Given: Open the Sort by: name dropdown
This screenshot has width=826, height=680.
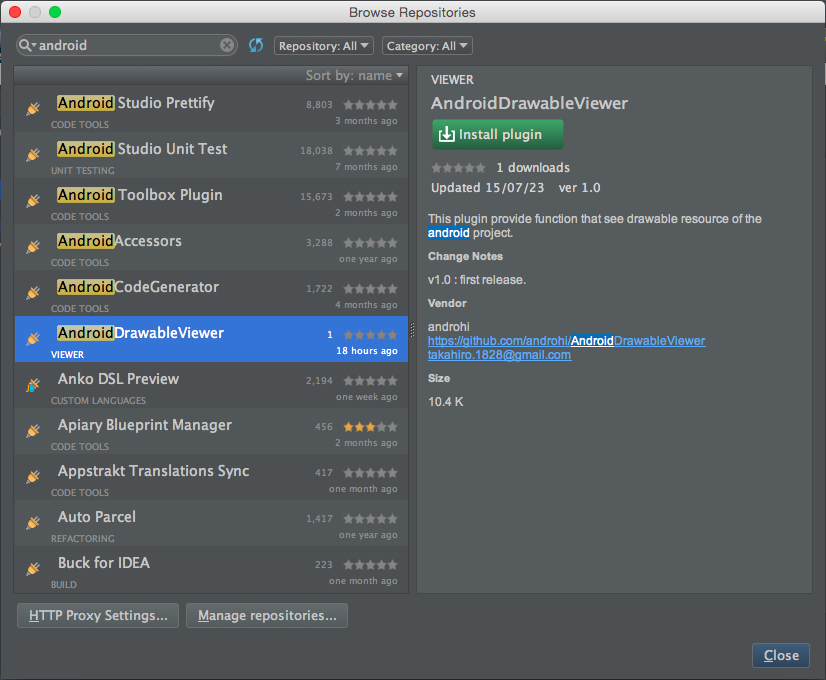Looking at the screenshot, I should coord(354,75).
